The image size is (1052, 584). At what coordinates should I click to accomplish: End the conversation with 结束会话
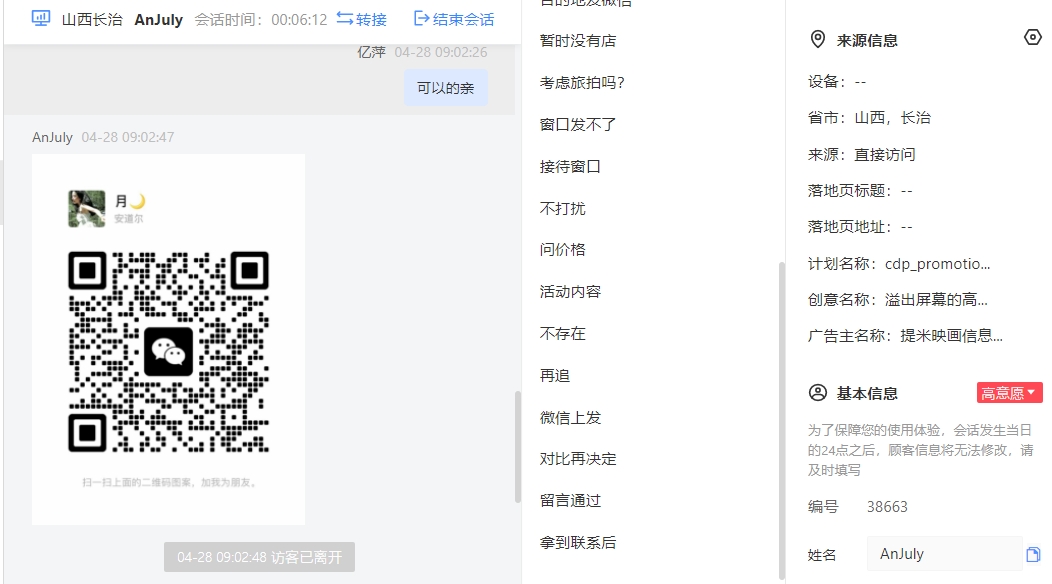point(454,19)
